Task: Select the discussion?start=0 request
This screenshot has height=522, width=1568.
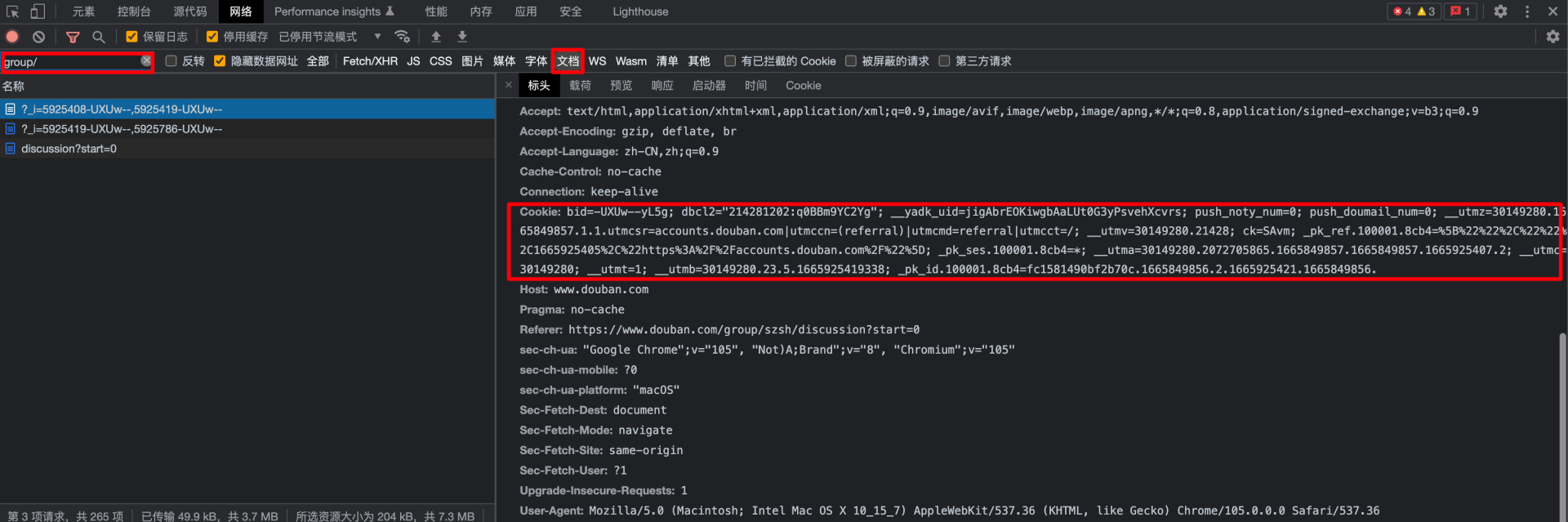Action: tap(69, 149)
